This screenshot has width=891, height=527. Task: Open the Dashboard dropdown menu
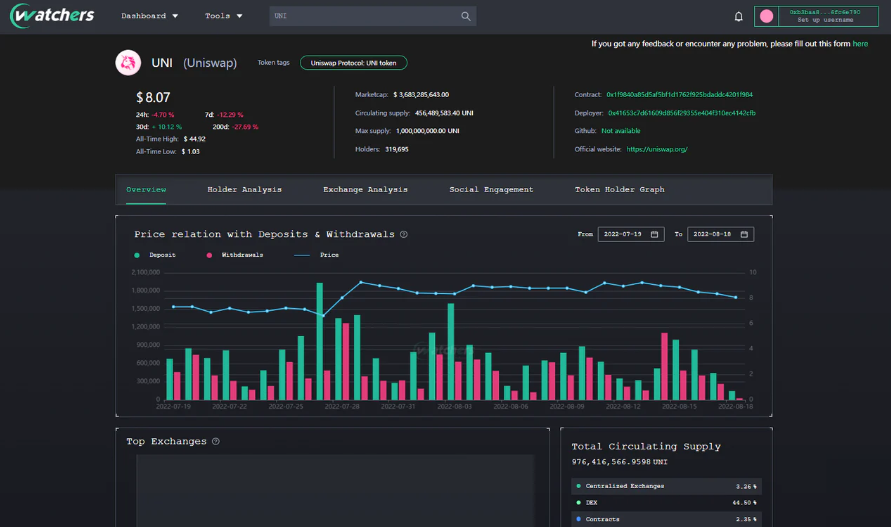click(x=149, y=16)
